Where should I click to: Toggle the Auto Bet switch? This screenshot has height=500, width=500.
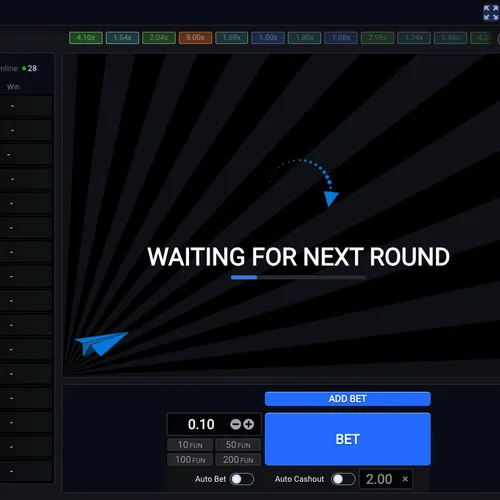tap(242, 479)
